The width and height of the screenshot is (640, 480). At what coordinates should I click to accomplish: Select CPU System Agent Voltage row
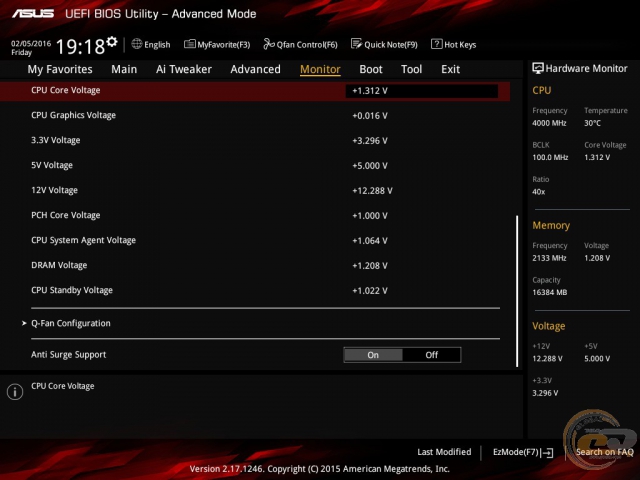tap(255, 240)
